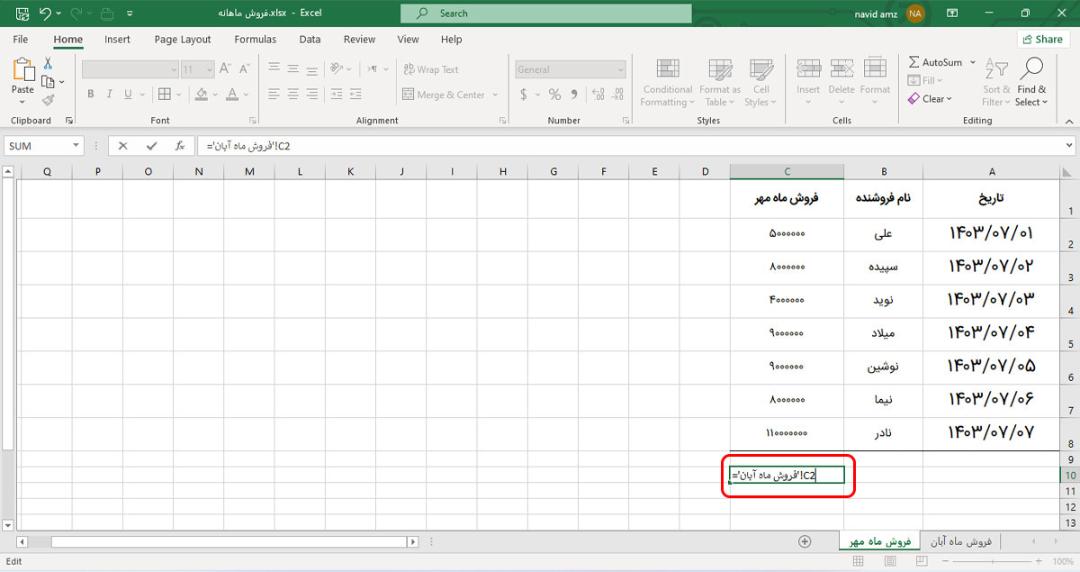Click the Search box in title bar
Viewport: 1080px width, 572px height.
click(x=546, y=13)
